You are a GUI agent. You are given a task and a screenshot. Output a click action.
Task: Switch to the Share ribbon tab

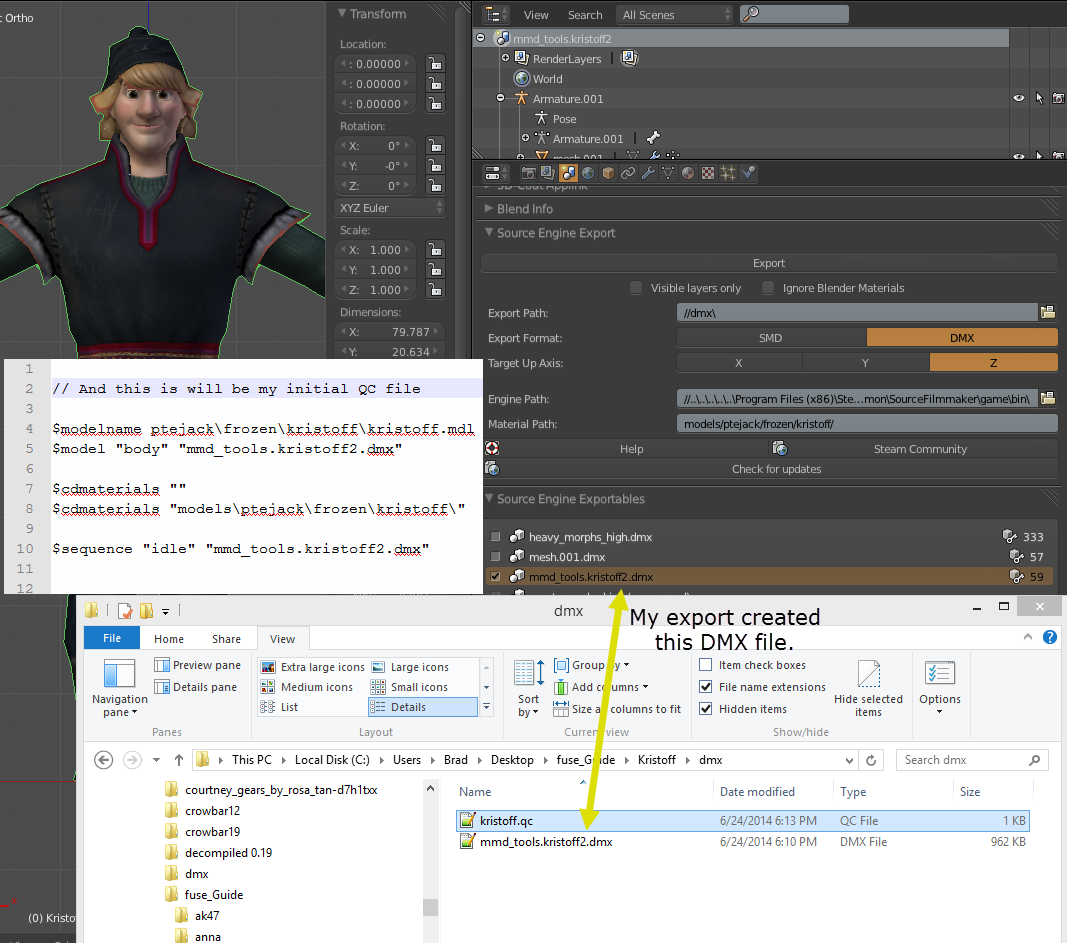tap(227, 639)
